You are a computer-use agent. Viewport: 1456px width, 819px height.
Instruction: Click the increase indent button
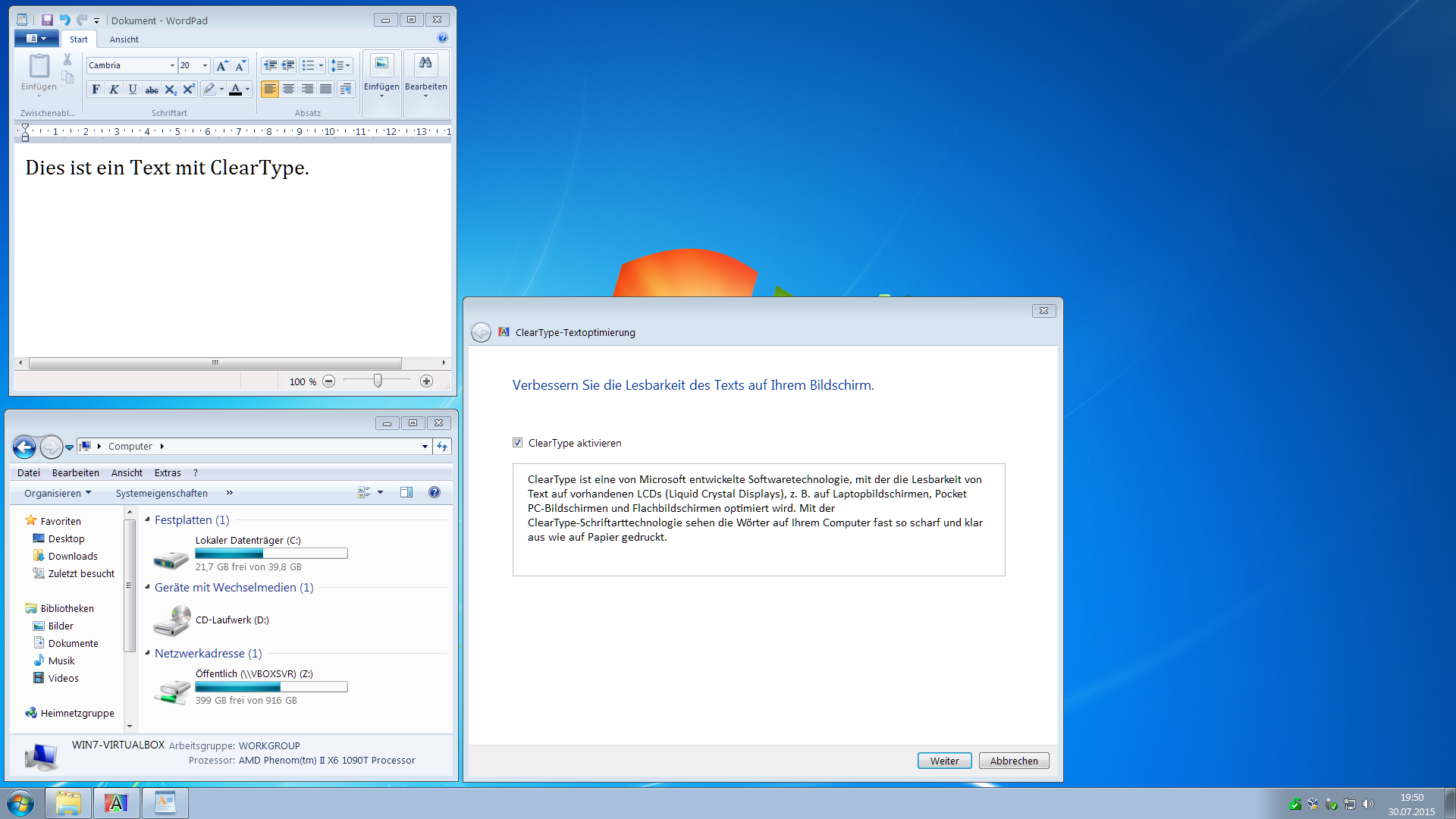[x=288, y=66]
